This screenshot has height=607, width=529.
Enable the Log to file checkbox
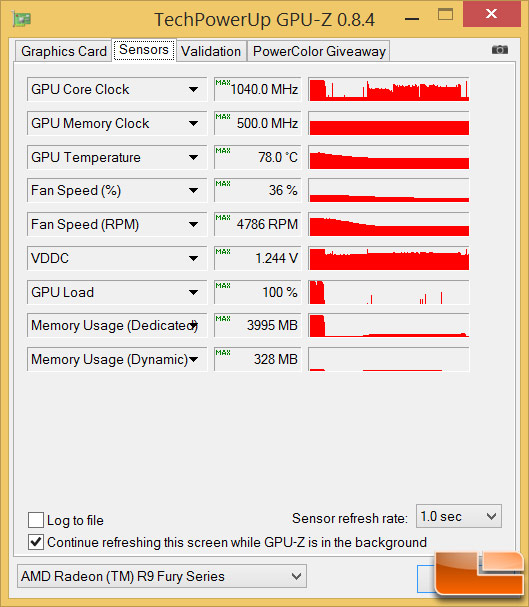pos(36,520)
